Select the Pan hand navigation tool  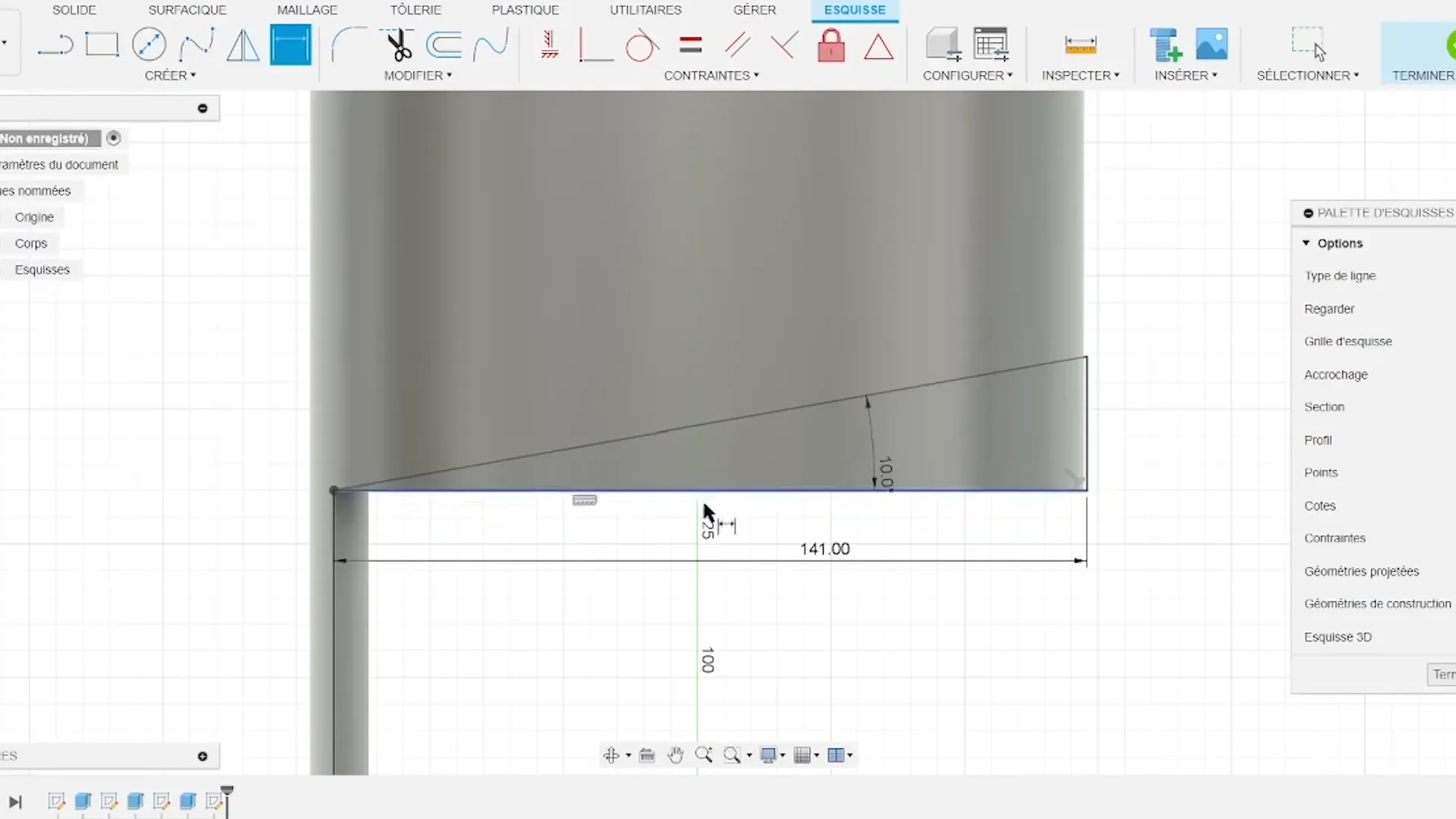[x=676, y=755]
